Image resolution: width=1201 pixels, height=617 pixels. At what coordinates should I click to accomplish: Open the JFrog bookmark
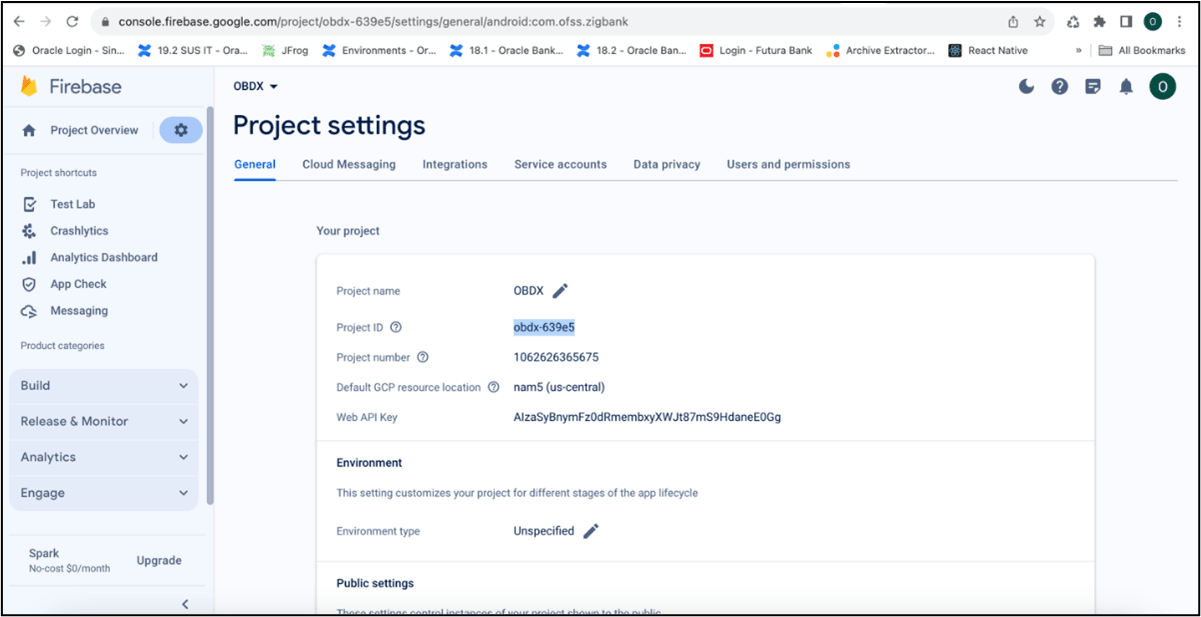coord(284,50)
